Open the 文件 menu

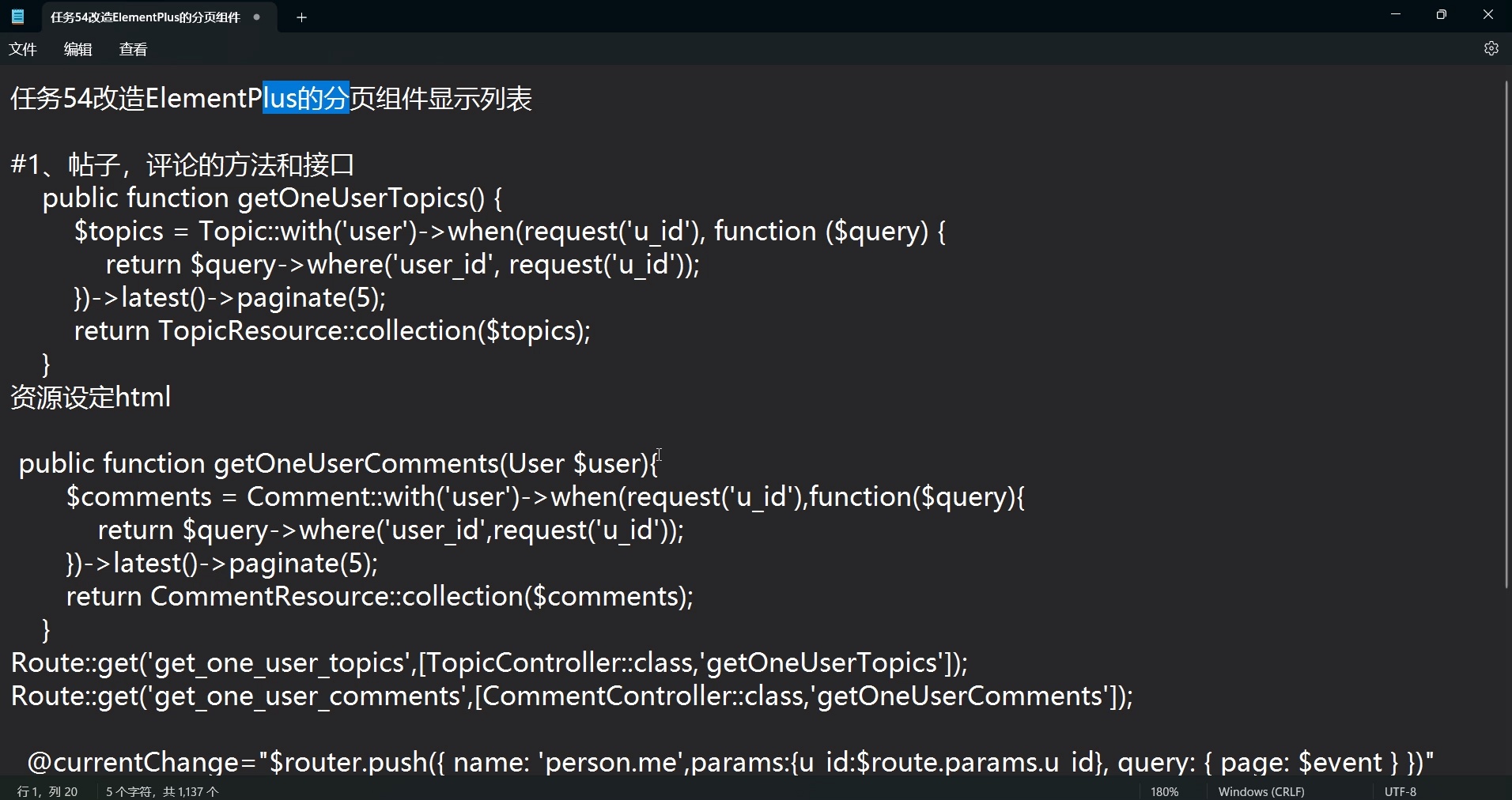[23, 48]
